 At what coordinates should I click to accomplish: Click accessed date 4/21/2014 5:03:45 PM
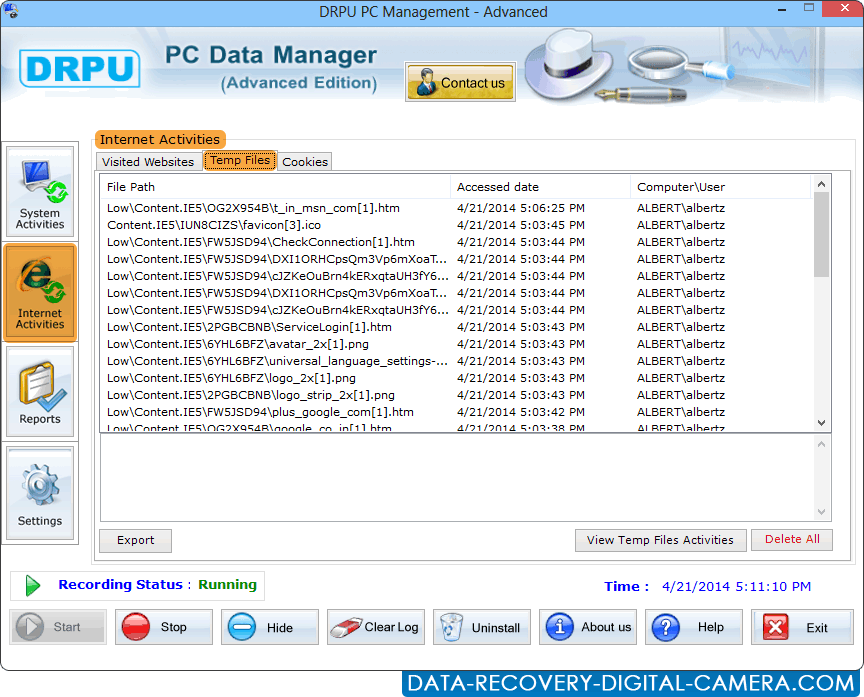tap(521, 225)
